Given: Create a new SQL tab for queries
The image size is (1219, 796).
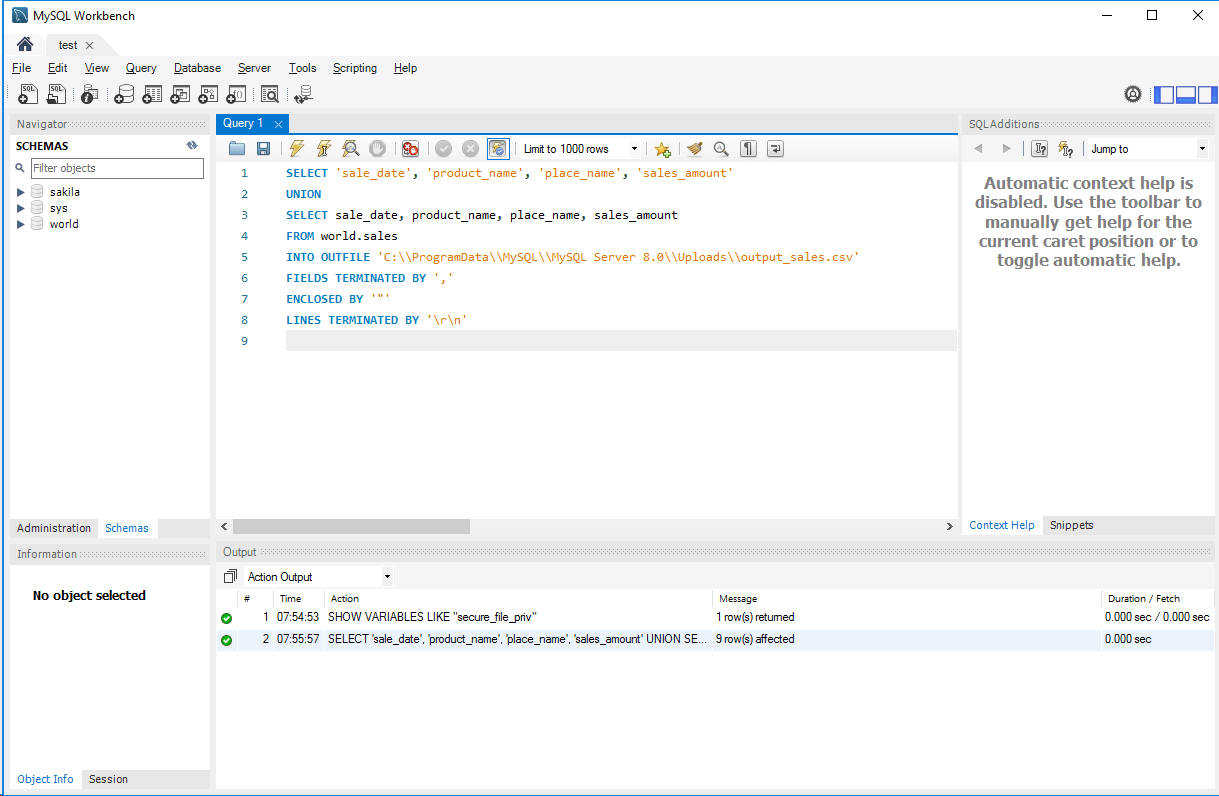Looking at the screenshot, I should (28, 94).
